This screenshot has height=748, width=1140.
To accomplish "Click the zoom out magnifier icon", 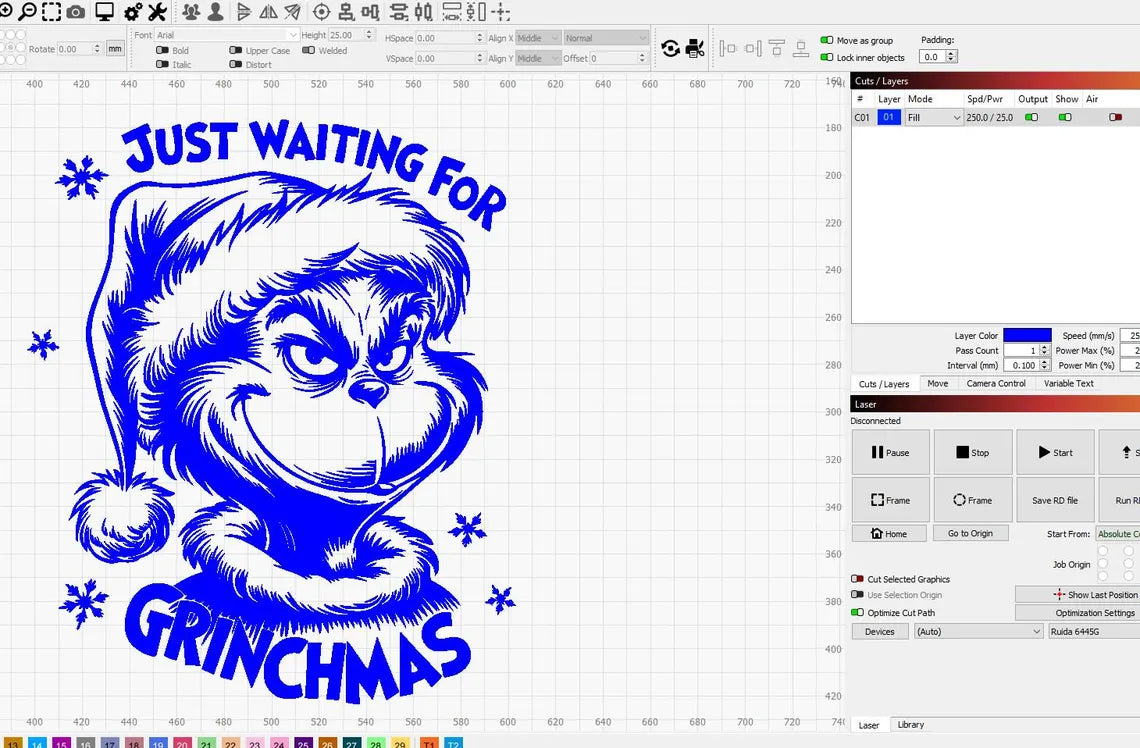I will pyautogui.click(x=27, y=12).
